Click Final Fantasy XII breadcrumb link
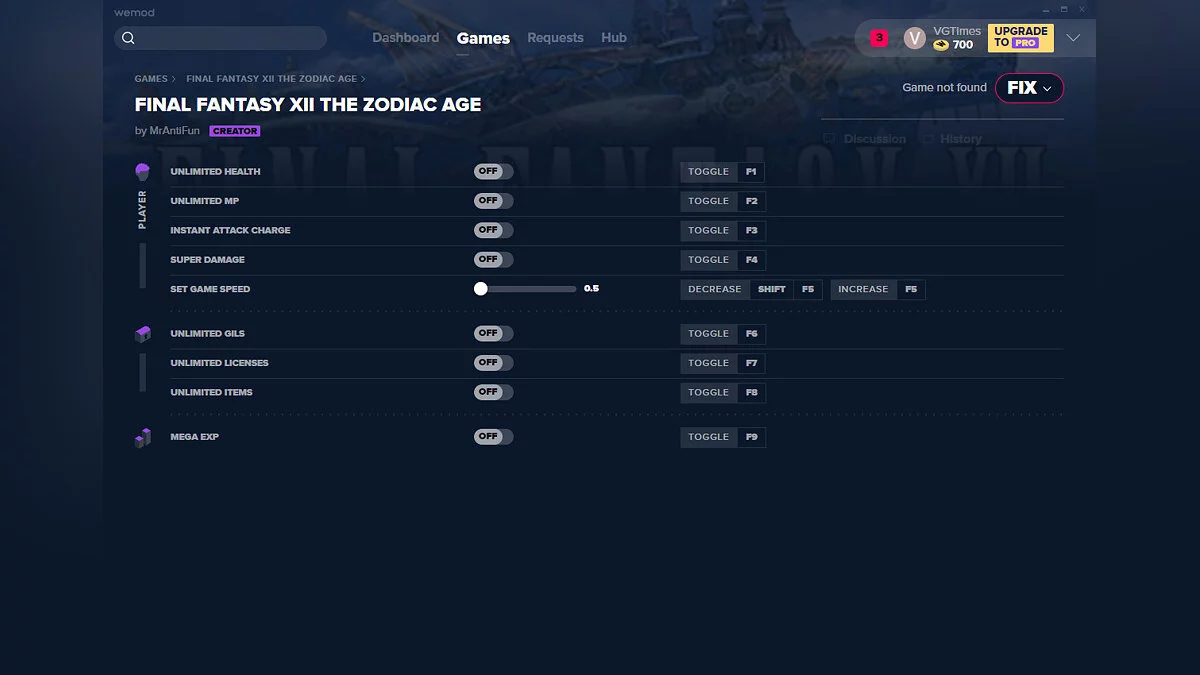The image size is (1200, 675). point(271,79)
